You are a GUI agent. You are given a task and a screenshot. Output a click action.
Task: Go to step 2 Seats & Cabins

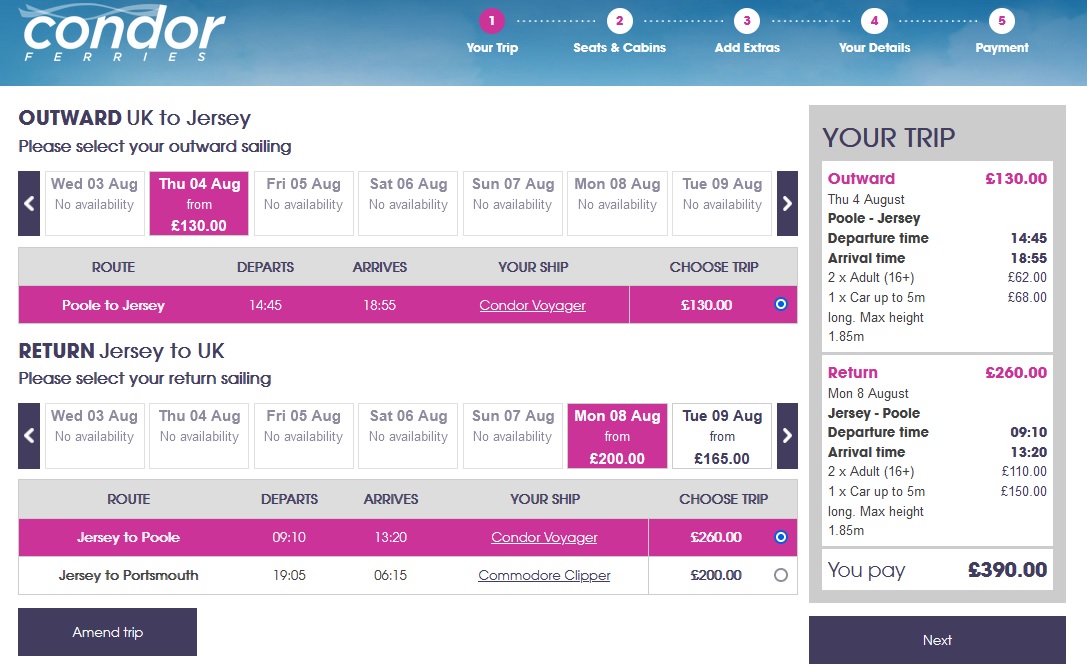point(619,21)
